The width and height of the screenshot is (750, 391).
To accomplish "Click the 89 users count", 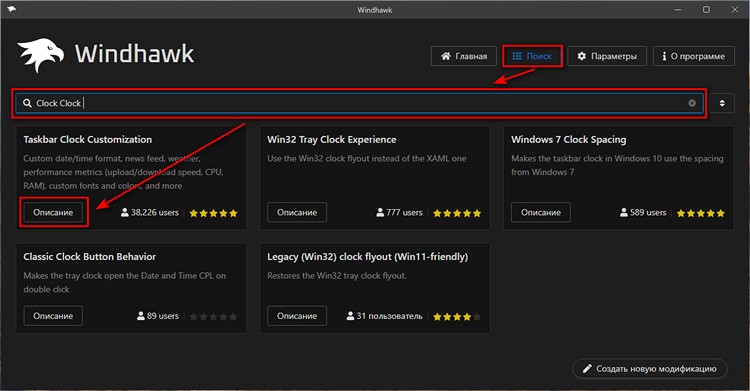I will pyautogui.click(x=158, y=316).
